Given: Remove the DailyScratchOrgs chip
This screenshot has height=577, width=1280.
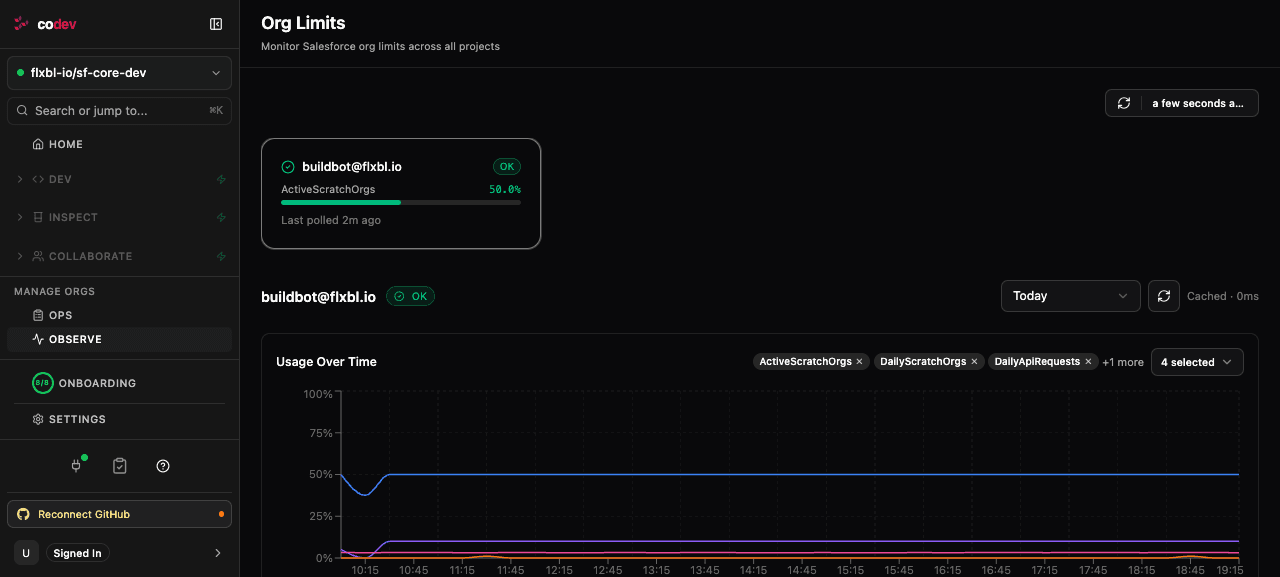Looking at the screenshot, I should pos(974,362).
